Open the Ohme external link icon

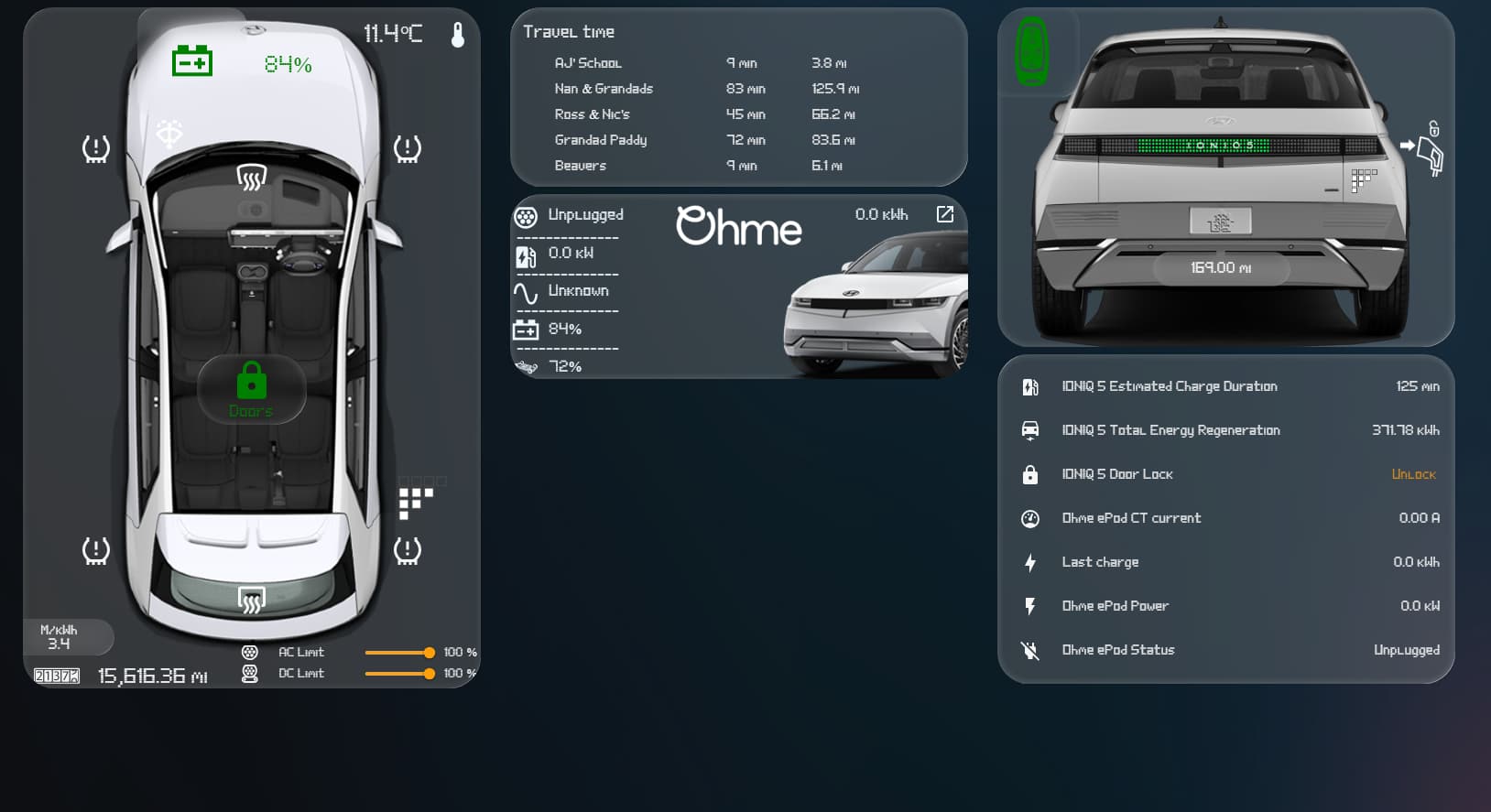[x=945, y=214]
